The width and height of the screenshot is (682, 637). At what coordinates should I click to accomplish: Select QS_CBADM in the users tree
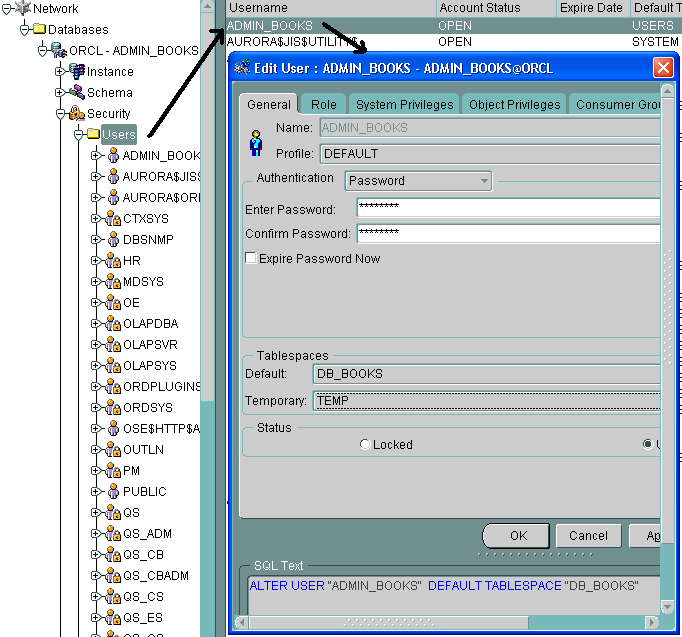156,575
